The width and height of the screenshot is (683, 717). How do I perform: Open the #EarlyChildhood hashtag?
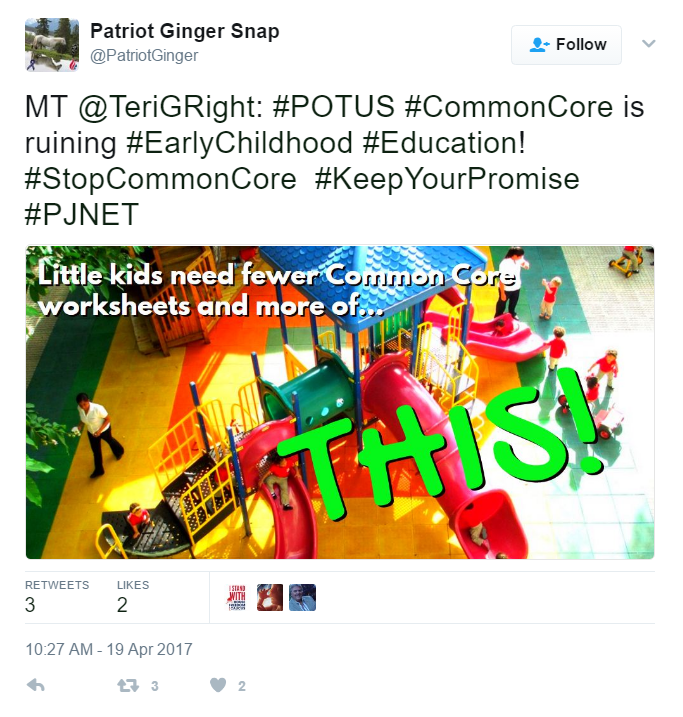click(x=239, y=143)
